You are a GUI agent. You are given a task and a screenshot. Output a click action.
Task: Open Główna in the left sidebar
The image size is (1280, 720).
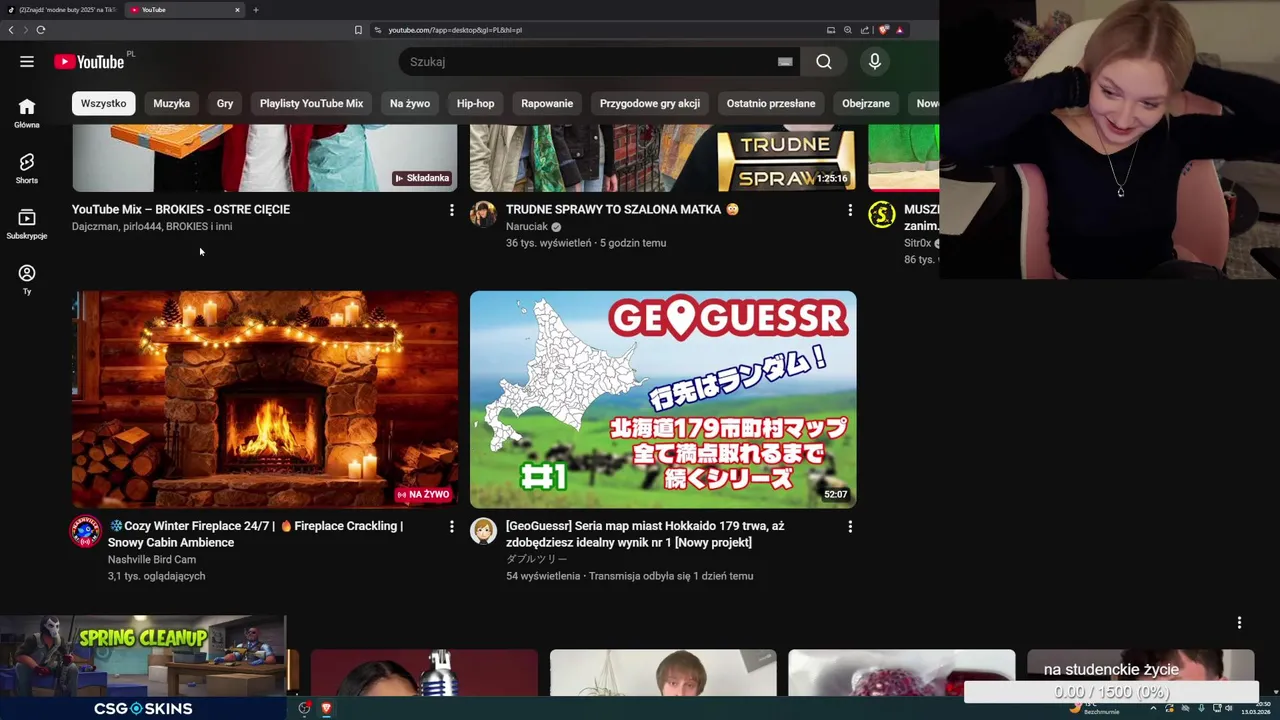(x=27, y=113)
